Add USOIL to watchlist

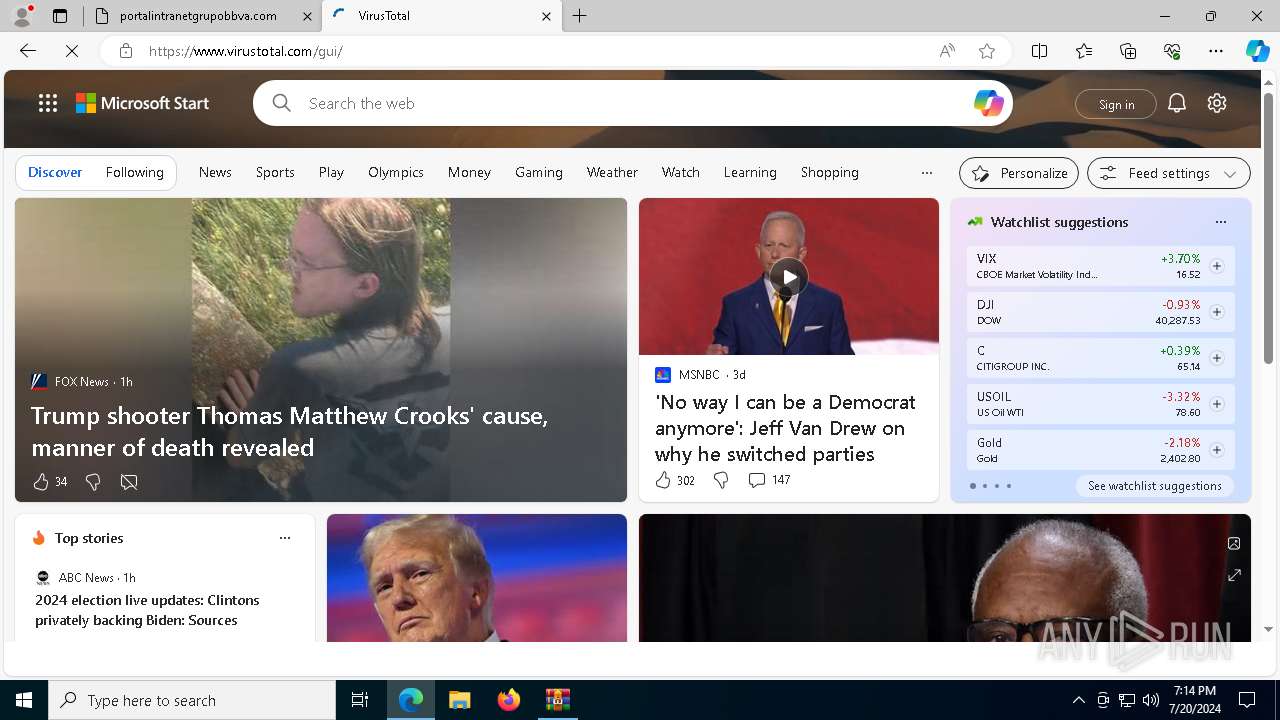tap(1217, 404)
